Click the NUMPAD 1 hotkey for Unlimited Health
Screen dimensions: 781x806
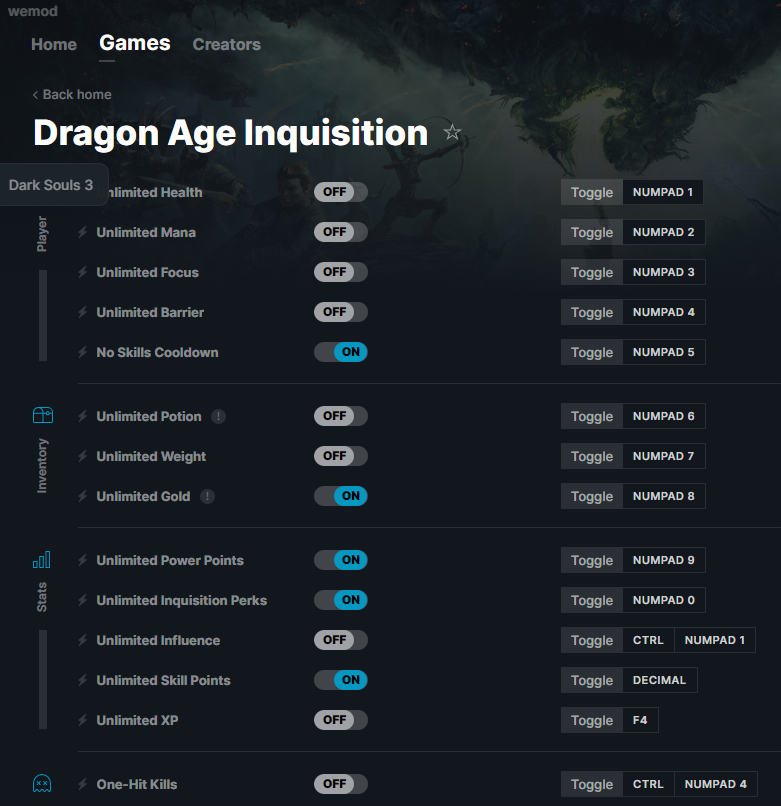pyautogui.click(x=663, y=192)
